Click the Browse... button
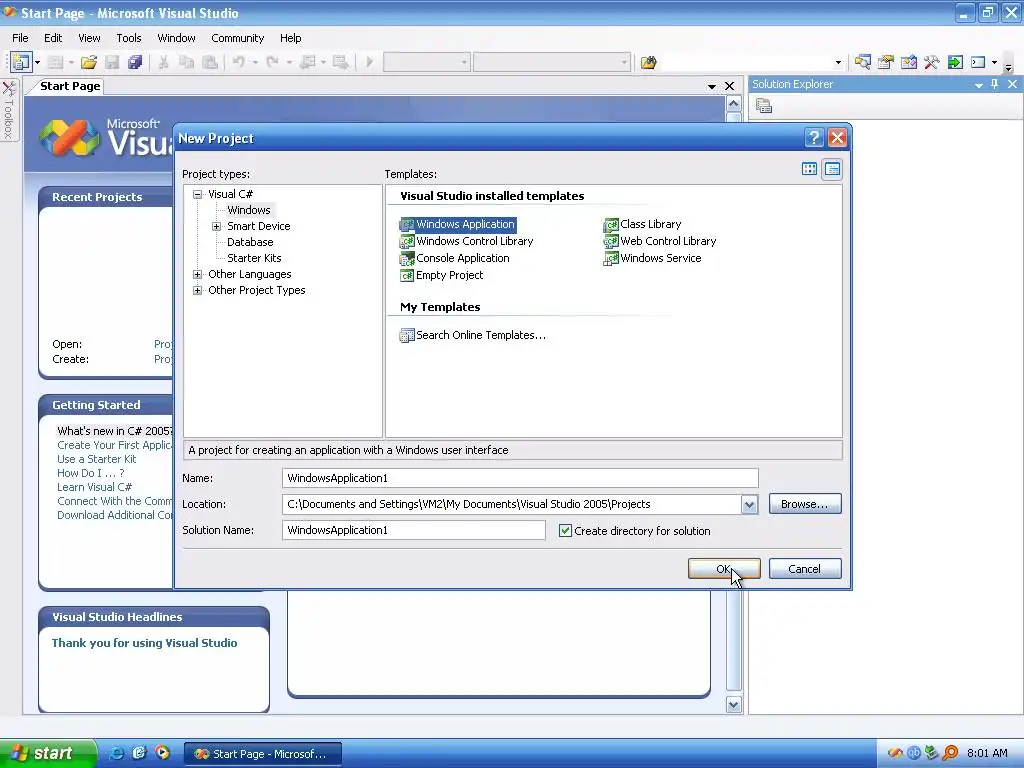This screenshot has width=1024, height=768. (x=805, y=504)
